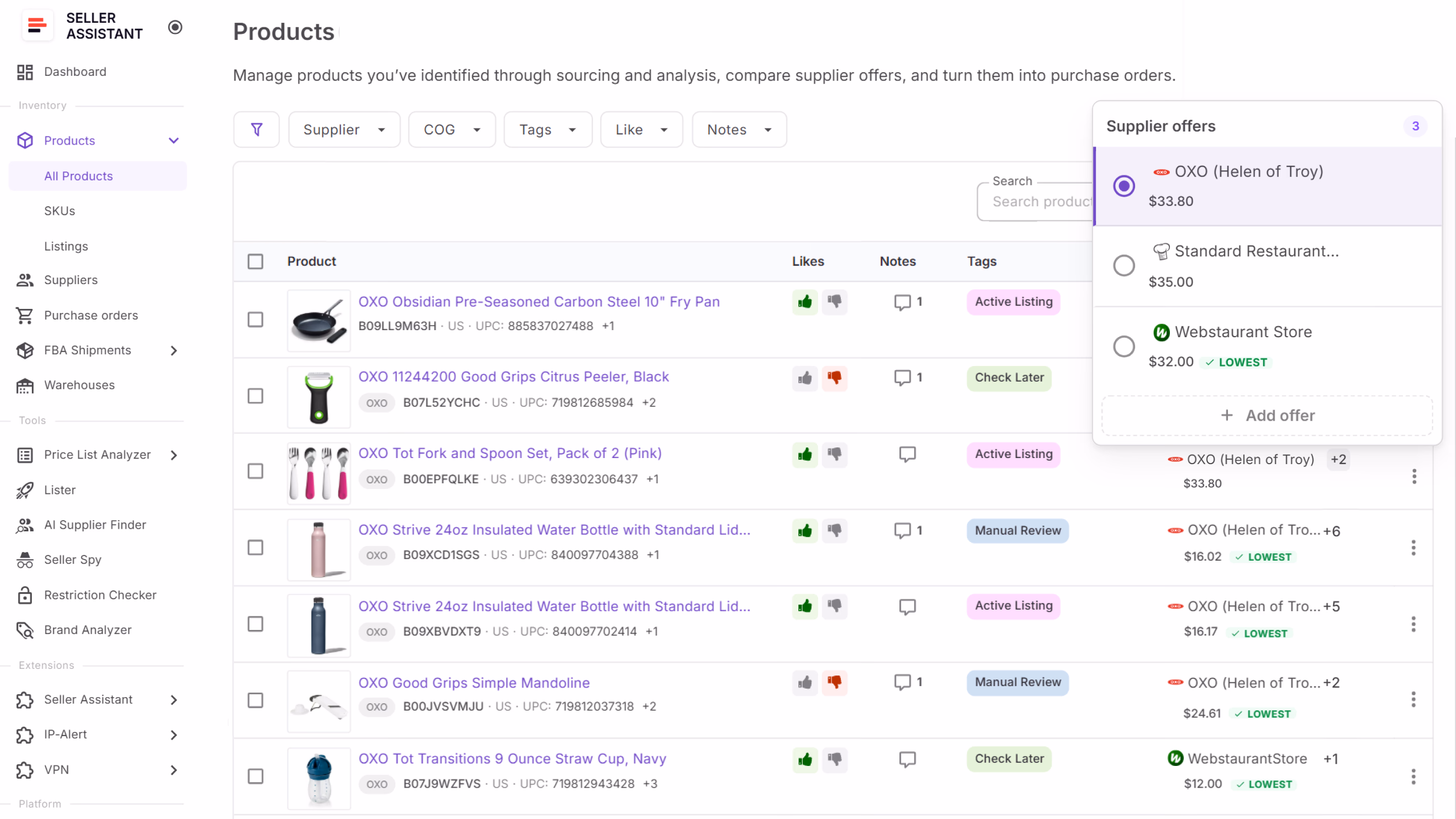Expand the Price List Analyzer submenu

coord(173,455)
